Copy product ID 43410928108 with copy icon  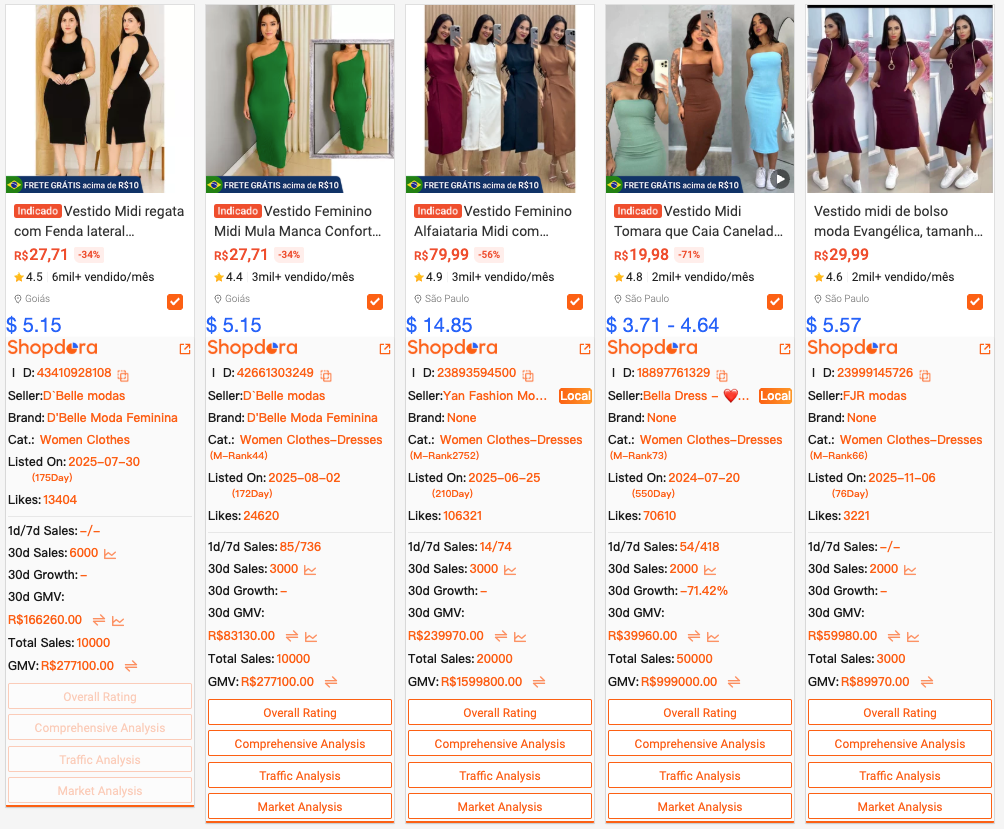click(x=123, y=375)
